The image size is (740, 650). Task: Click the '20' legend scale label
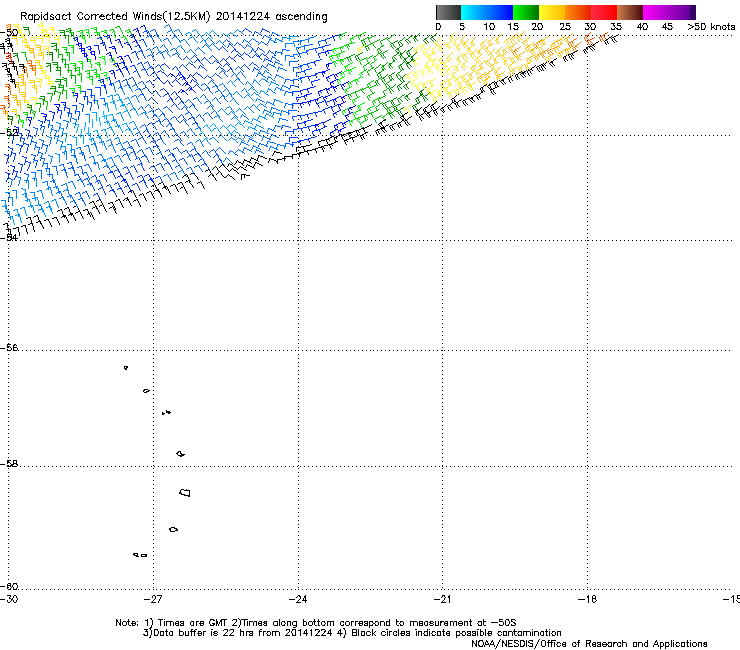pos(537,27)
